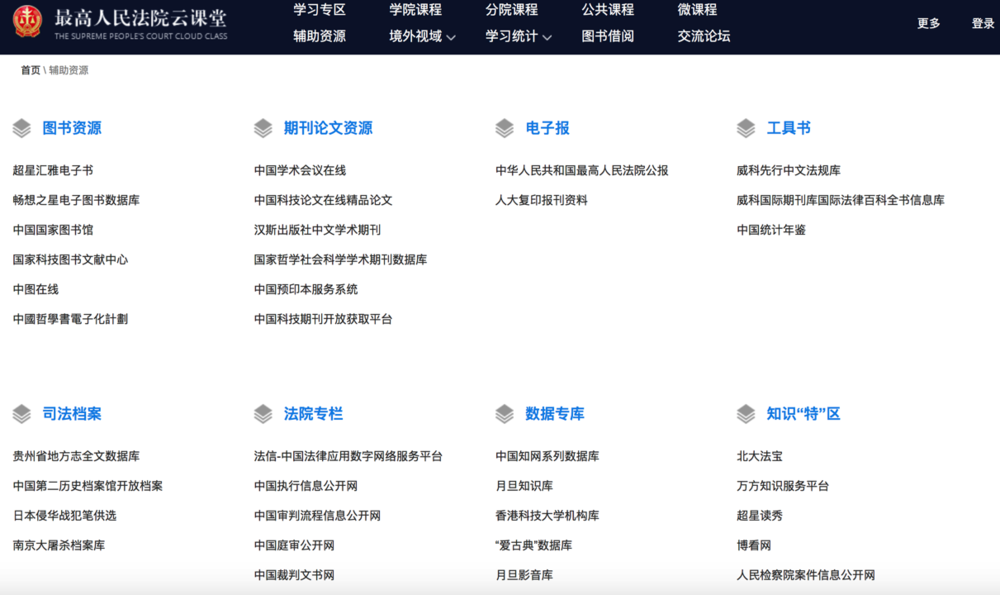Open the 工具书 section heading
Image resolution: width=1000 pixels, height=595 pixels.
tap(788, 128)
